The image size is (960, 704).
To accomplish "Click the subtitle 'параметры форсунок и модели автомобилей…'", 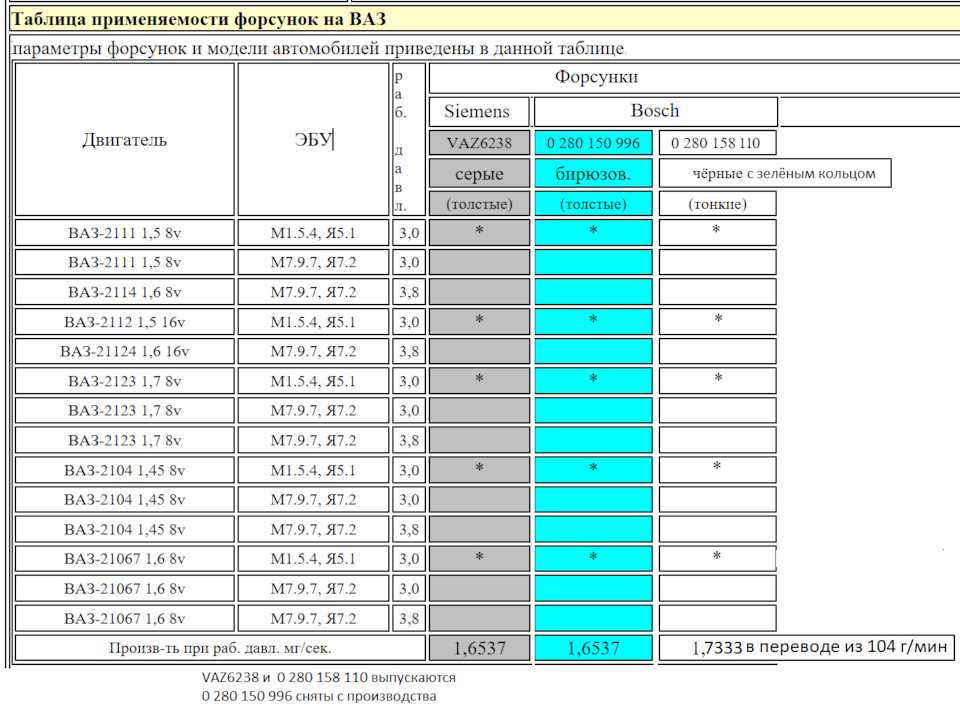I will (x=318, y=48).
